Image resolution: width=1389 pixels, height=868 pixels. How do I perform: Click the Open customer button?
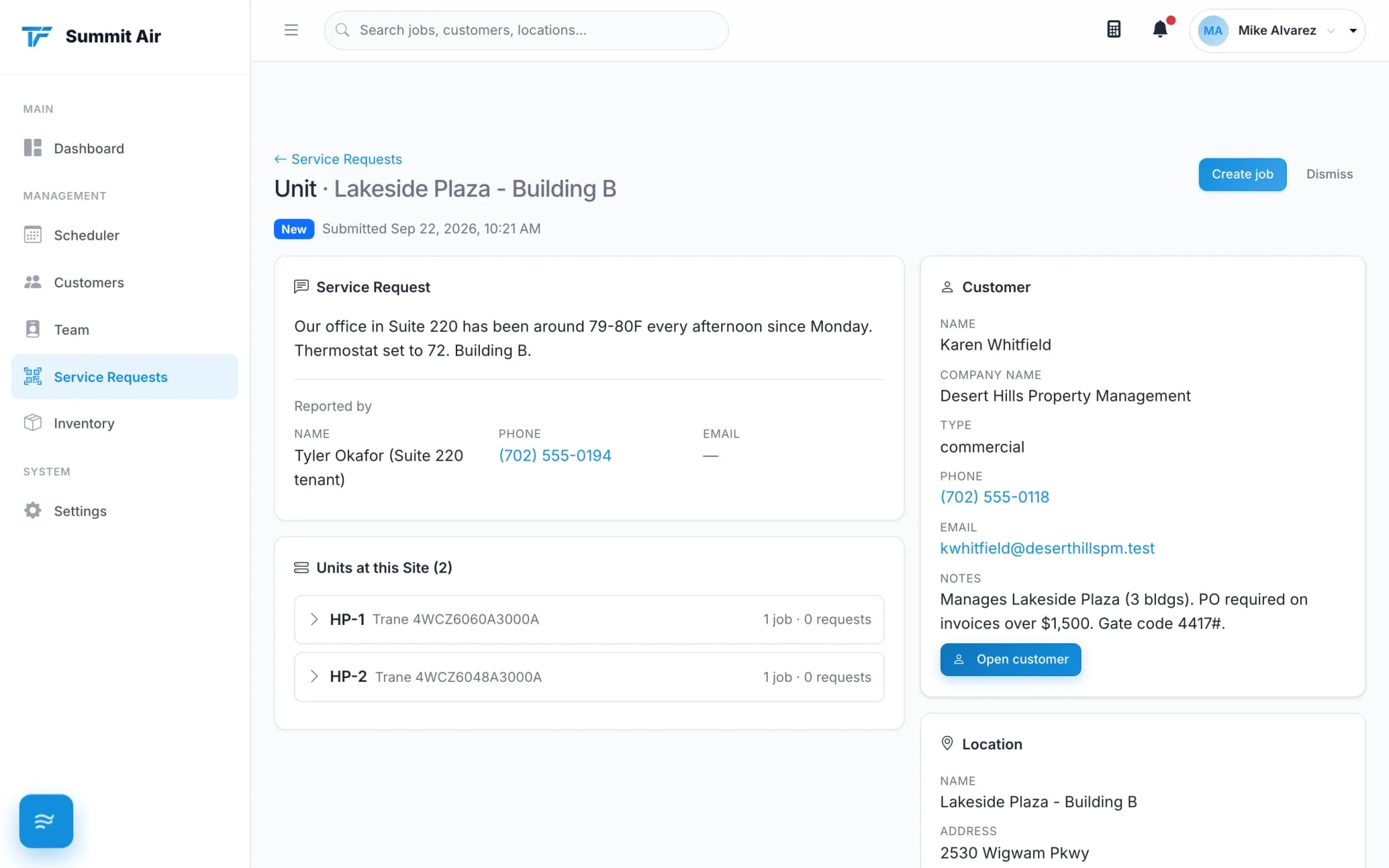(x=1010, y=659)
